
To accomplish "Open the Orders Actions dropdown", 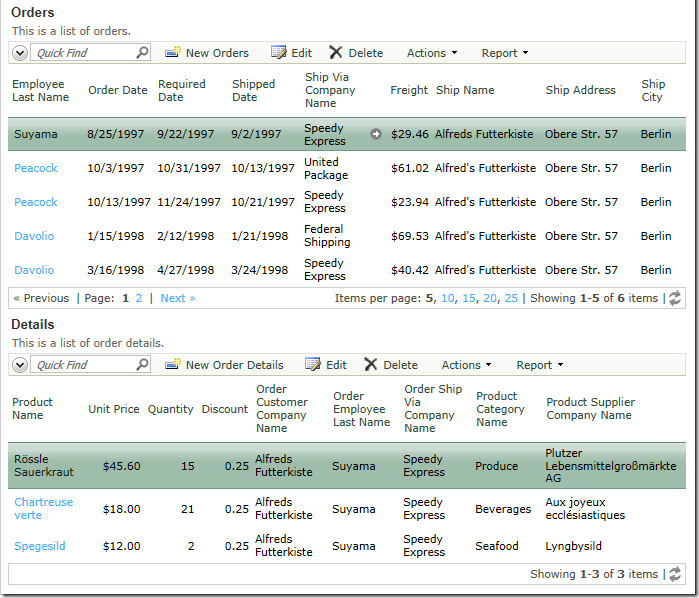I will click(x=432, y=53).
